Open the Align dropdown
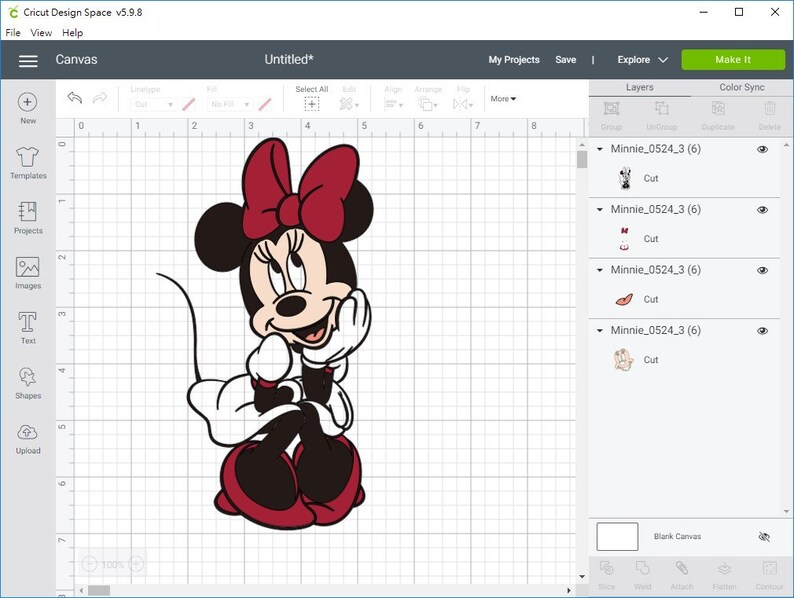794x598 pixels. click(x=393, y=105)
